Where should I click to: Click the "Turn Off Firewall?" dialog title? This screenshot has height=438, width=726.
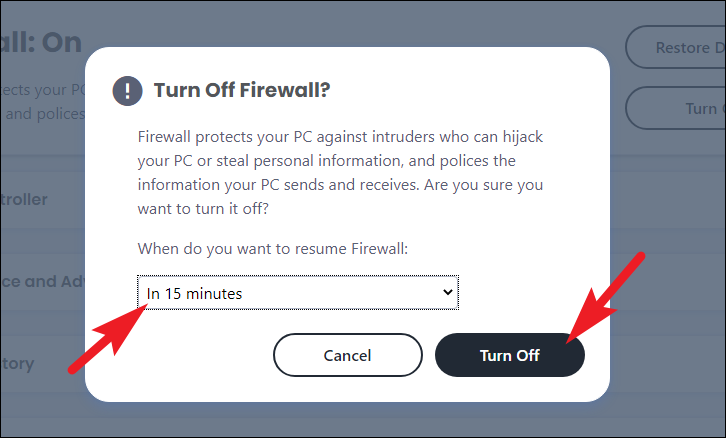(242, 91)
